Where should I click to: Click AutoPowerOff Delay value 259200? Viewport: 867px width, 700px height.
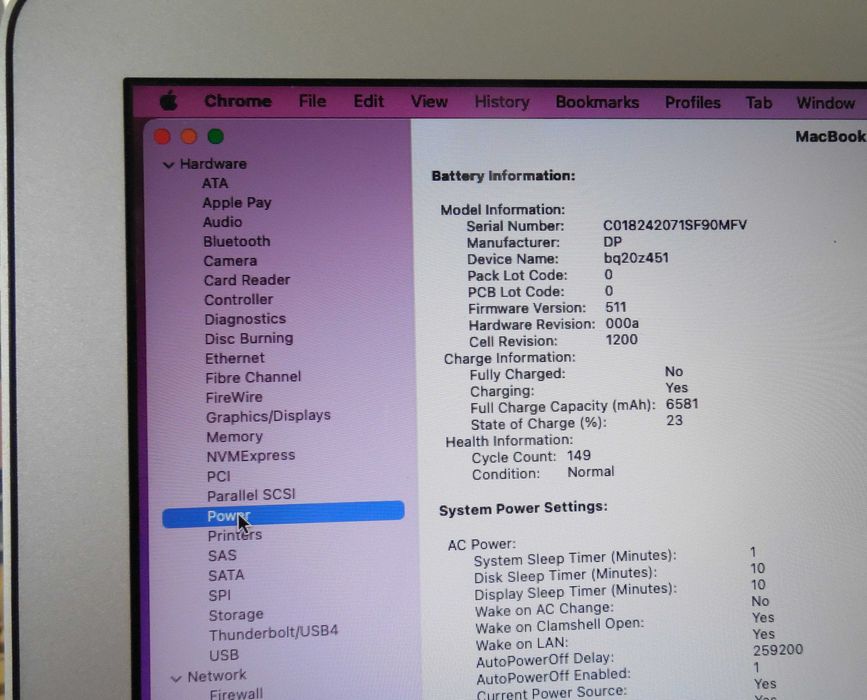[x=778, y=650]
